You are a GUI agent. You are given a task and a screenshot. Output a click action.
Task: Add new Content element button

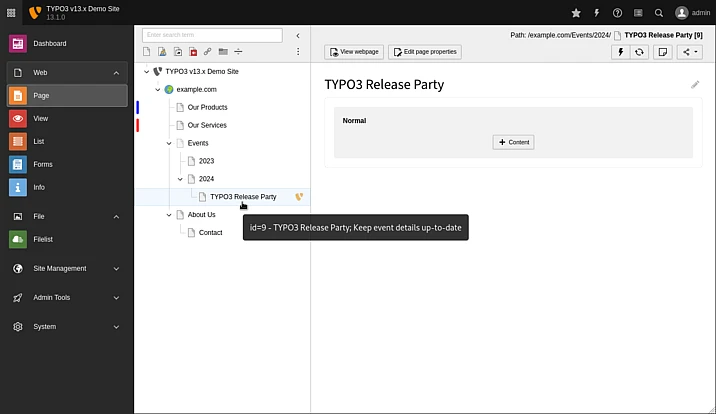click(513, 142)
